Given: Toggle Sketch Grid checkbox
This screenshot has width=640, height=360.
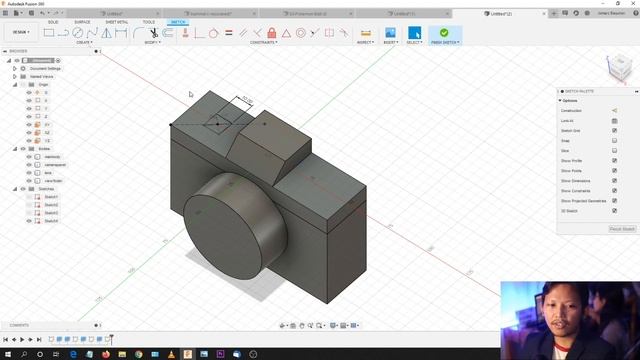Looking at the screenshot, I should click(x=614, y=131).
